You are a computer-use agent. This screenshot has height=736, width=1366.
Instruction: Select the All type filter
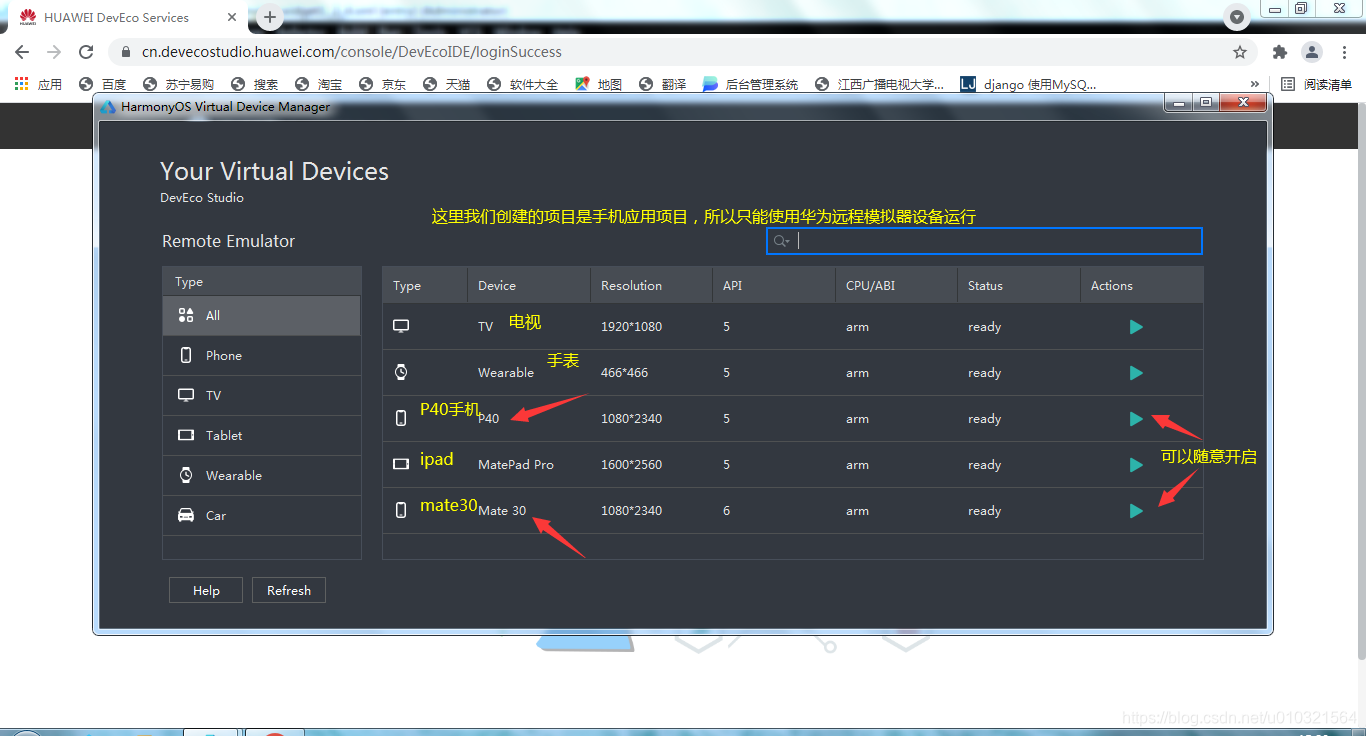pyautogui.click(x=261, y=315)
